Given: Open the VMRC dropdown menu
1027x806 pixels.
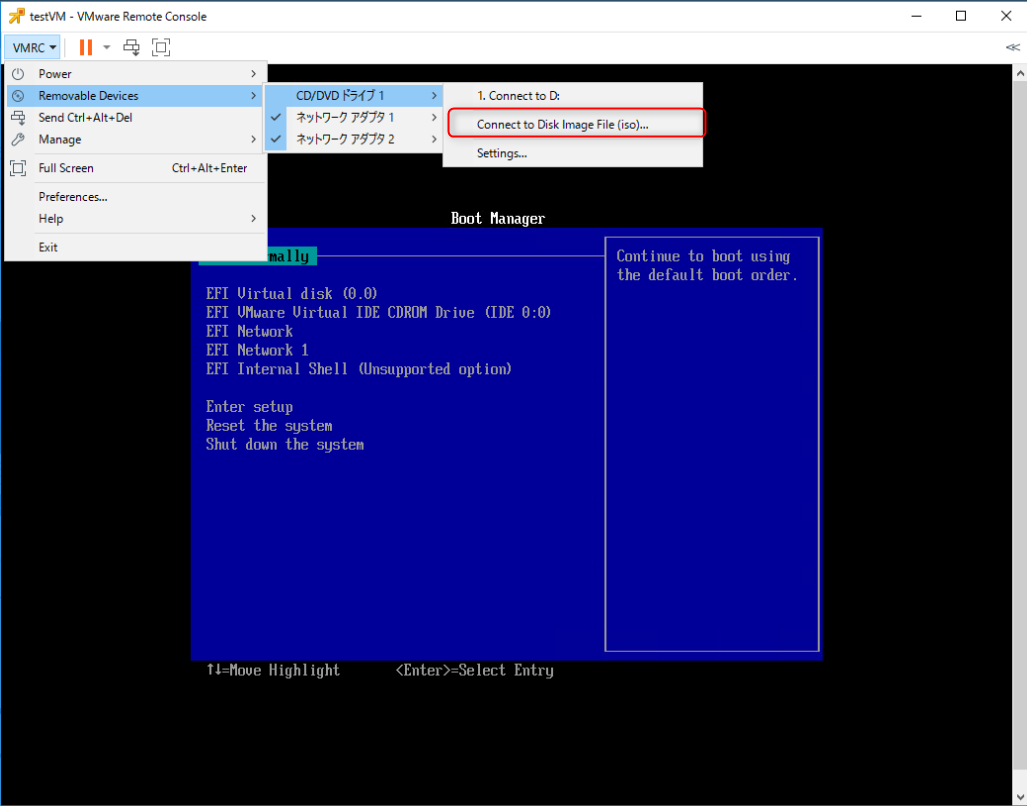Looking at the screenshot, I should (x=33, y=47).
